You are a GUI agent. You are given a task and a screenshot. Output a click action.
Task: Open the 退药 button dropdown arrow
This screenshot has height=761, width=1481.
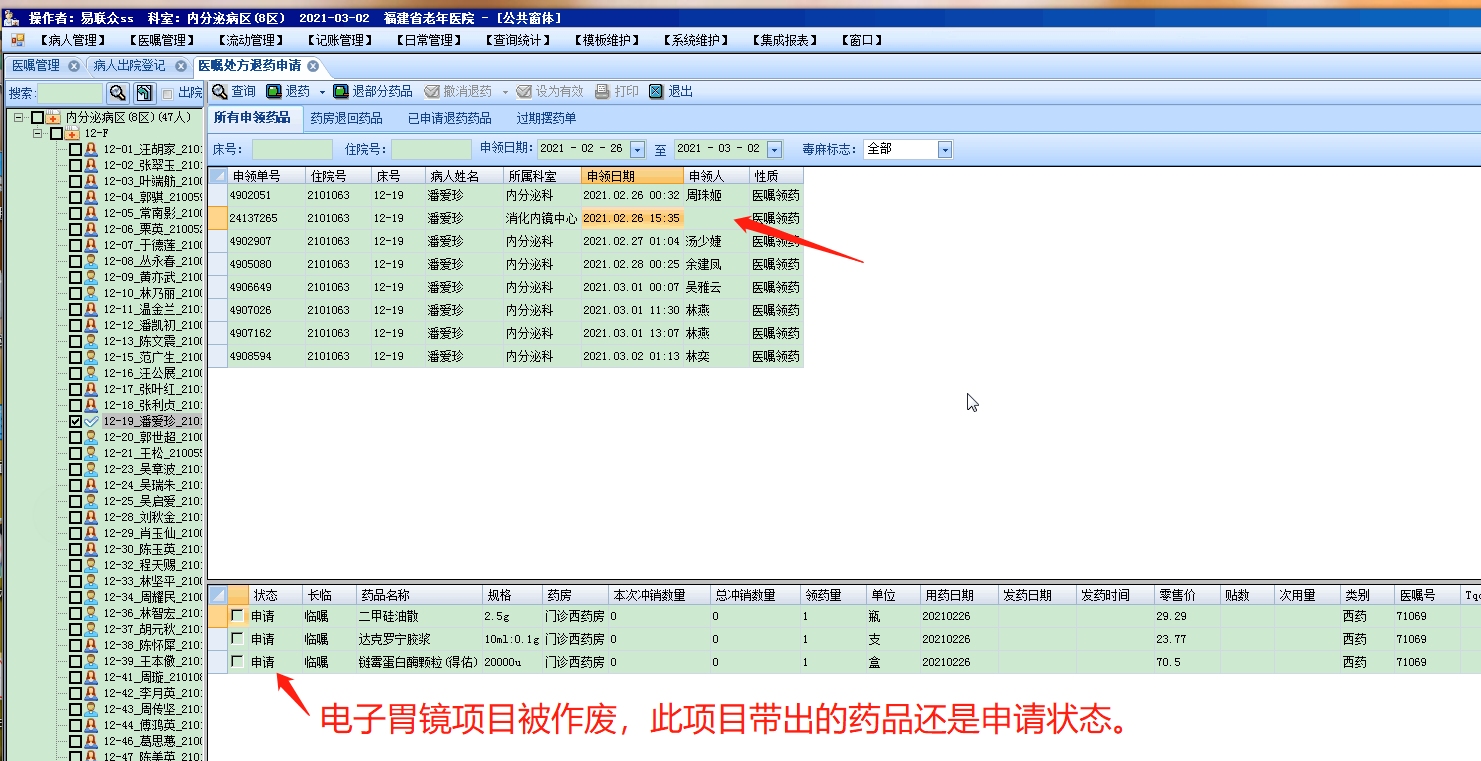(x=322, y=92)
